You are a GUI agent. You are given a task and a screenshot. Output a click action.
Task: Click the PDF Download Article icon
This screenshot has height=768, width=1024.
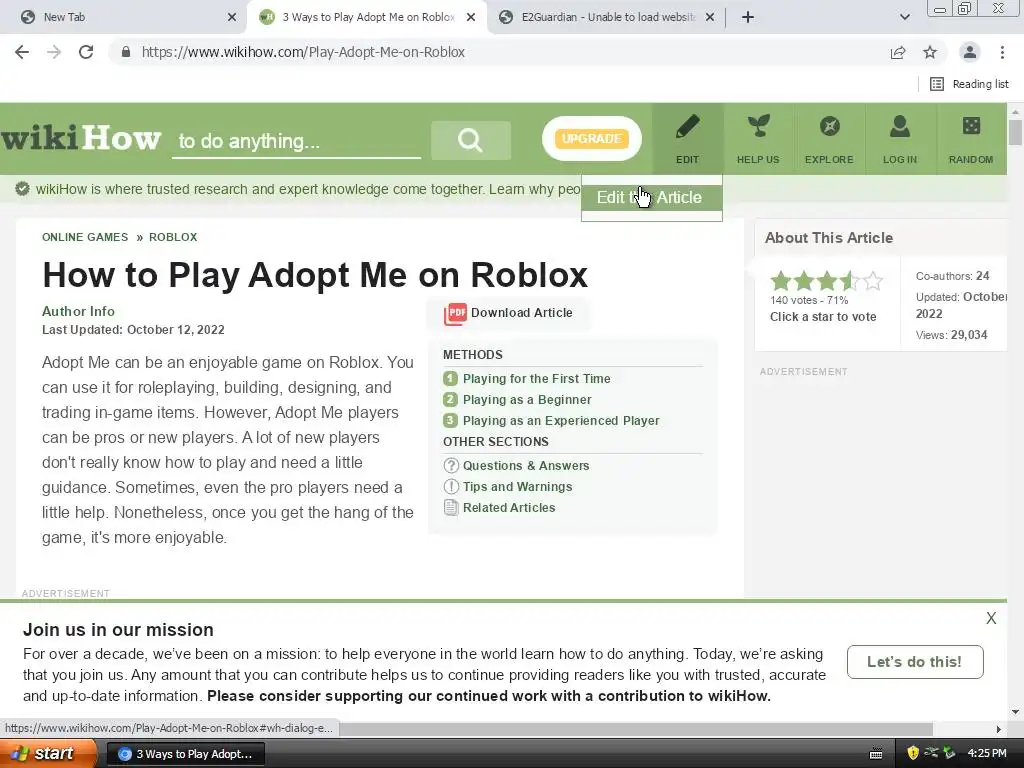(455, 313)
